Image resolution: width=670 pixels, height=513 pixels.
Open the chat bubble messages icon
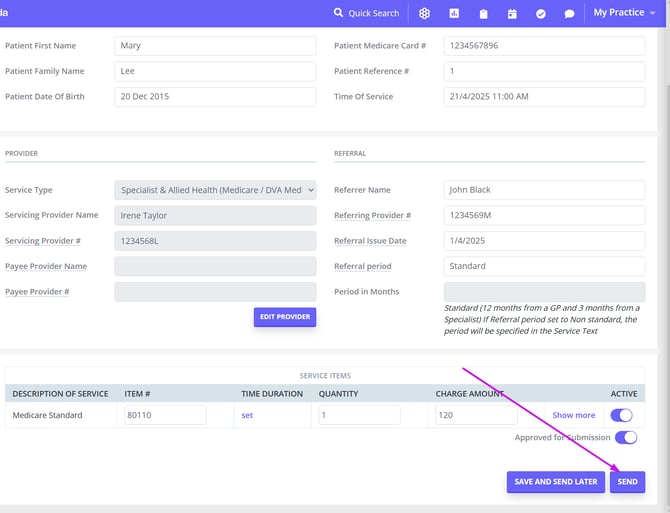coord(569,13)
